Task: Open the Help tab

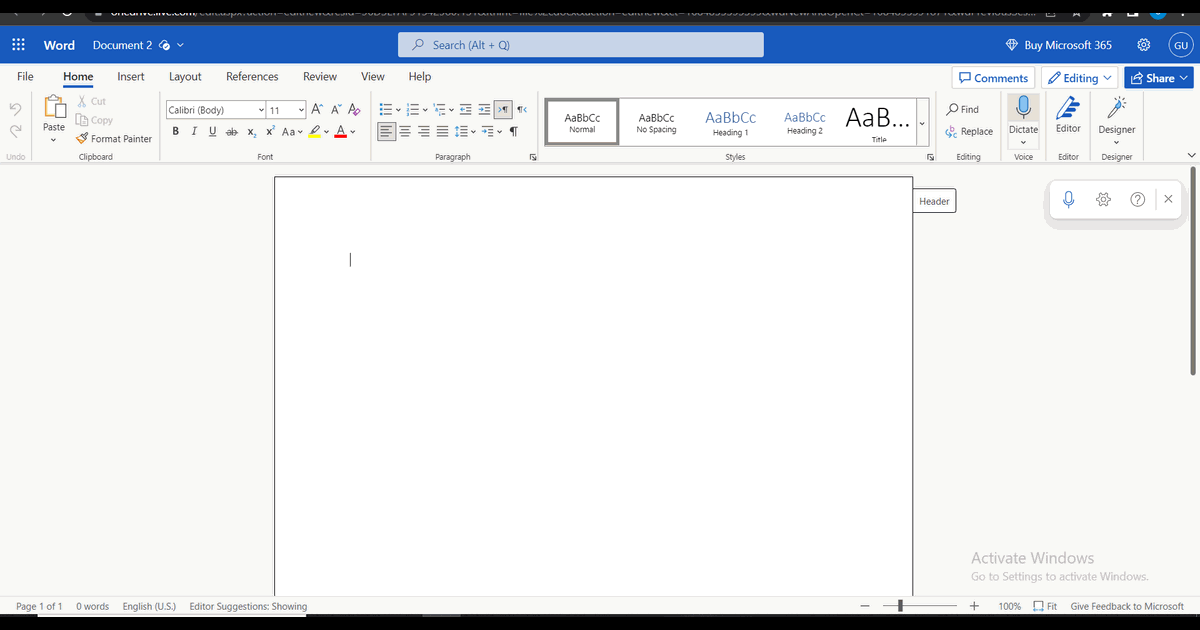Action: tap(420, 76)
